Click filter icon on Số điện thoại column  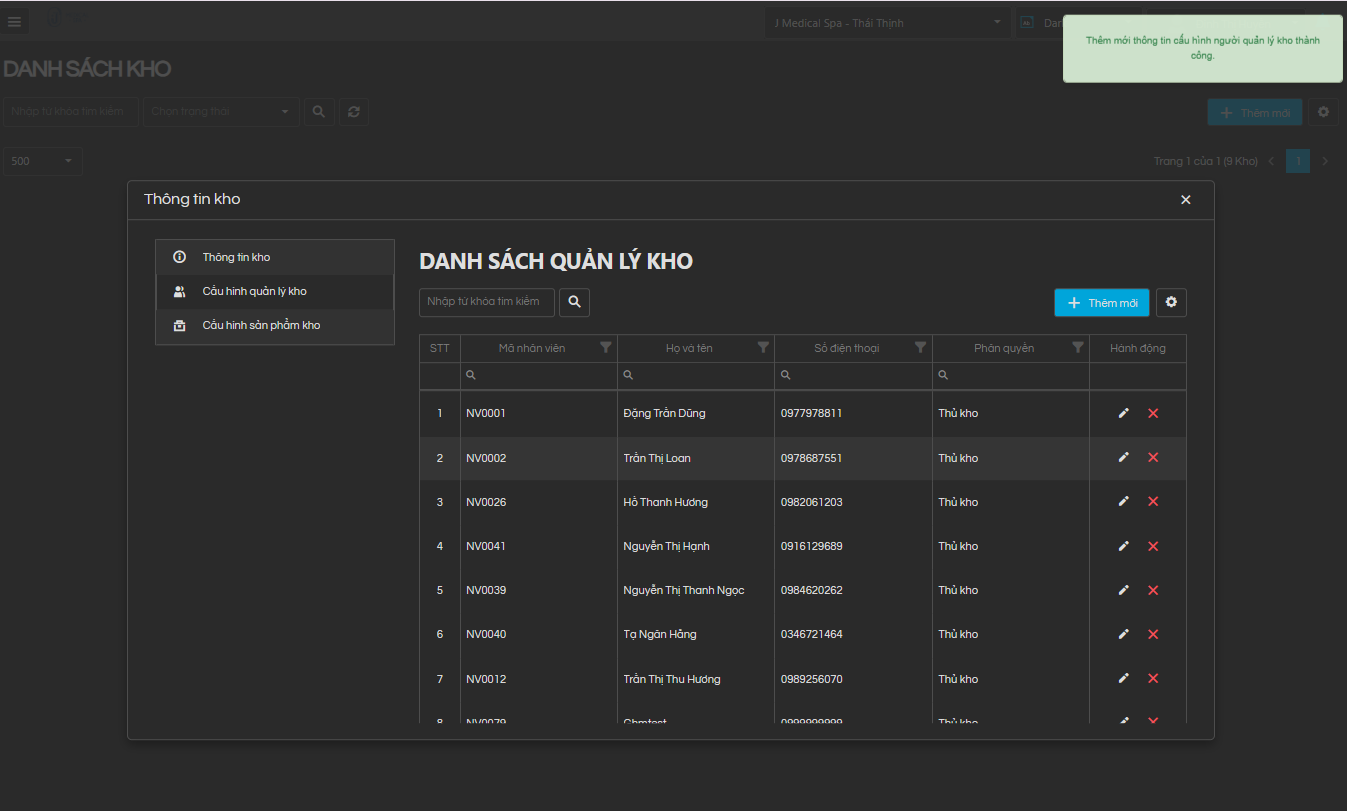pos(920,348)
